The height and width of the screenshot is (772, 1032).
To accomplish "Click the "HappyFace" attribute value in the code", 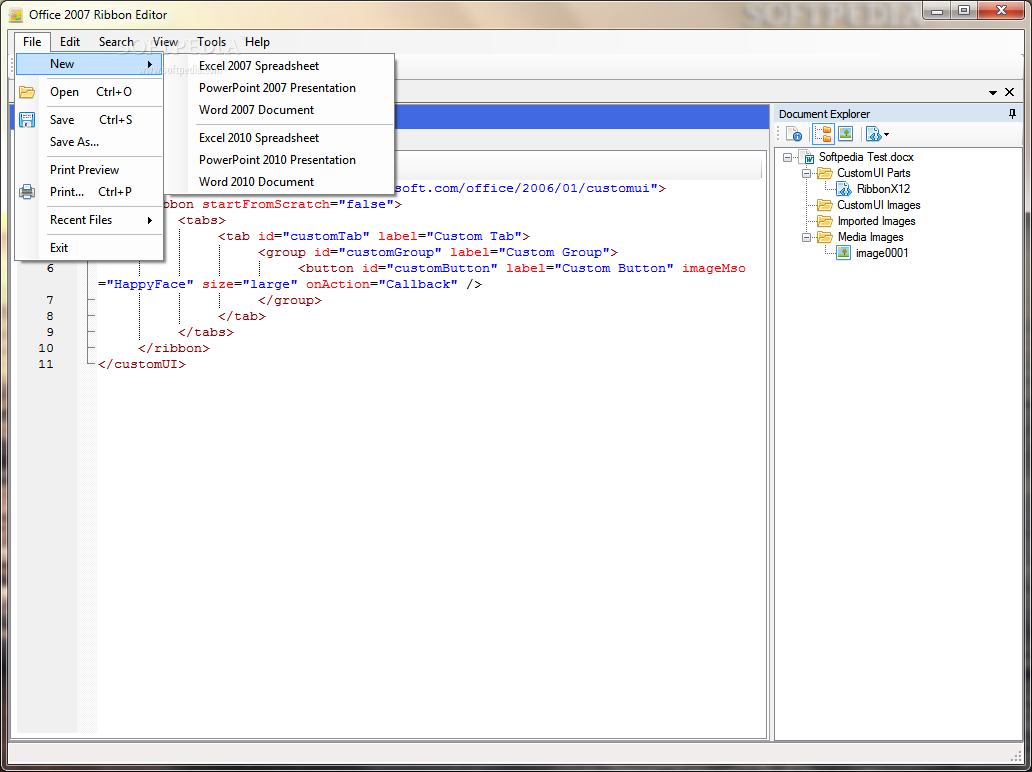I will (x=150, y=284).
